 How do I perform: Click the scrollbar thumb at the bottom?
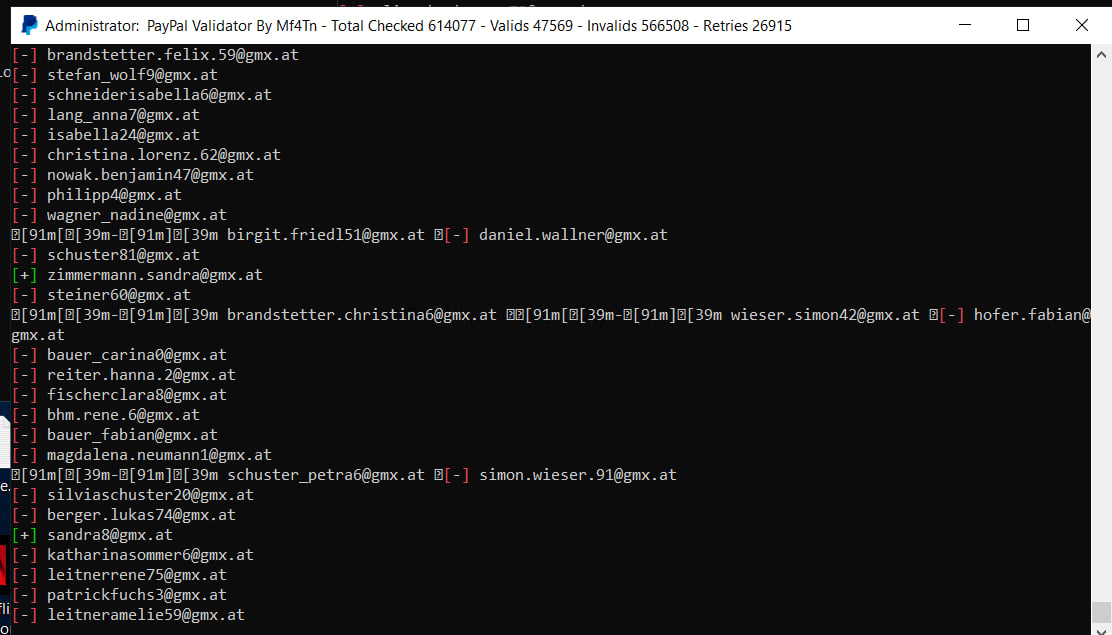click(1101, 610)
